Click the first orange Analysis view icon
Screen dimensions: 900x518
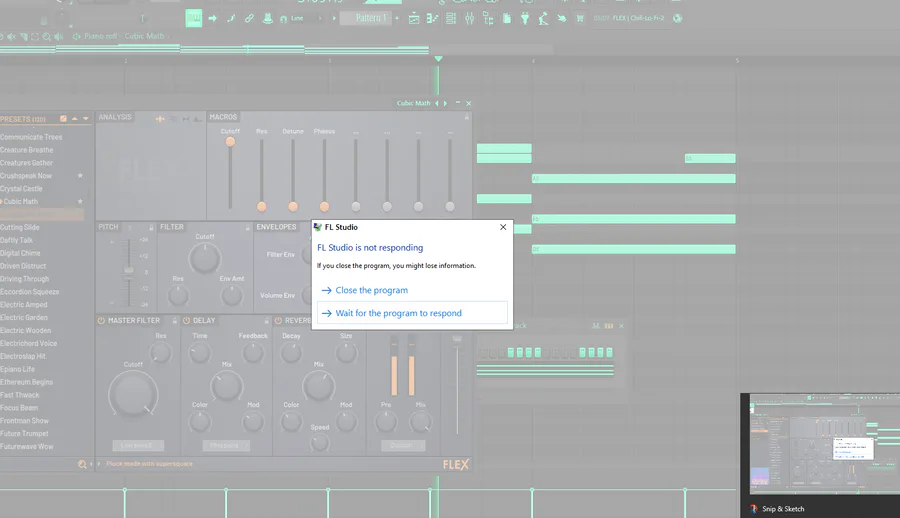[x=160, y=118]
